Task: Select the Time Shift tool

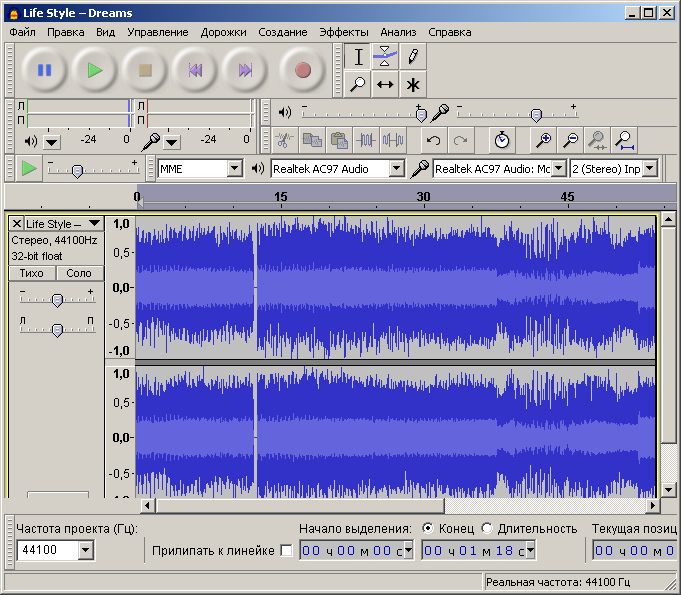Action: click(x=385, y=84)
